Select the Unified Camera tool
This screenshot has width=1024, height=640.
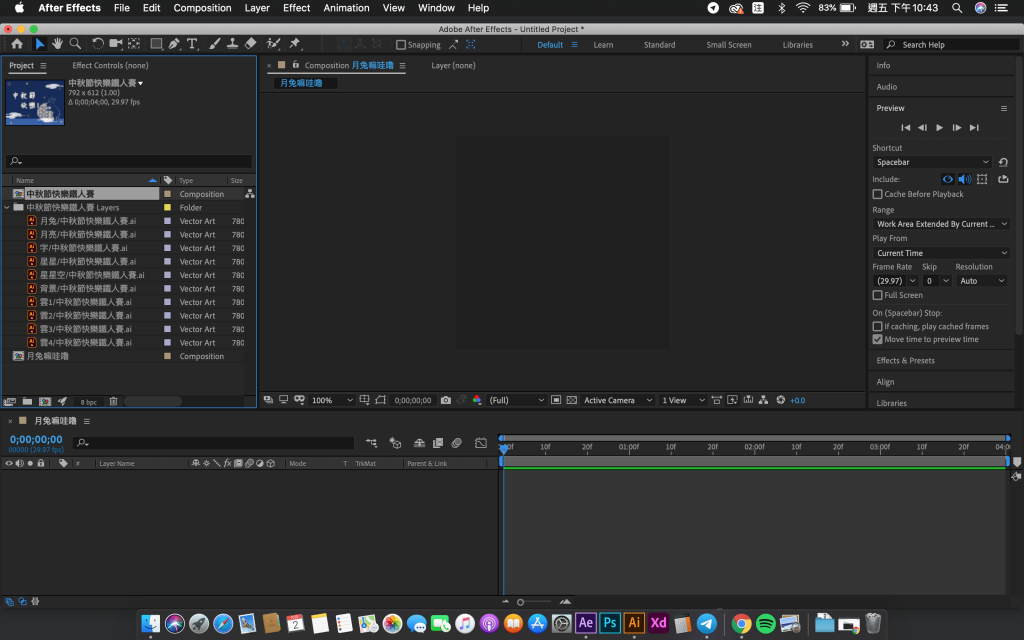coord(116,44)
